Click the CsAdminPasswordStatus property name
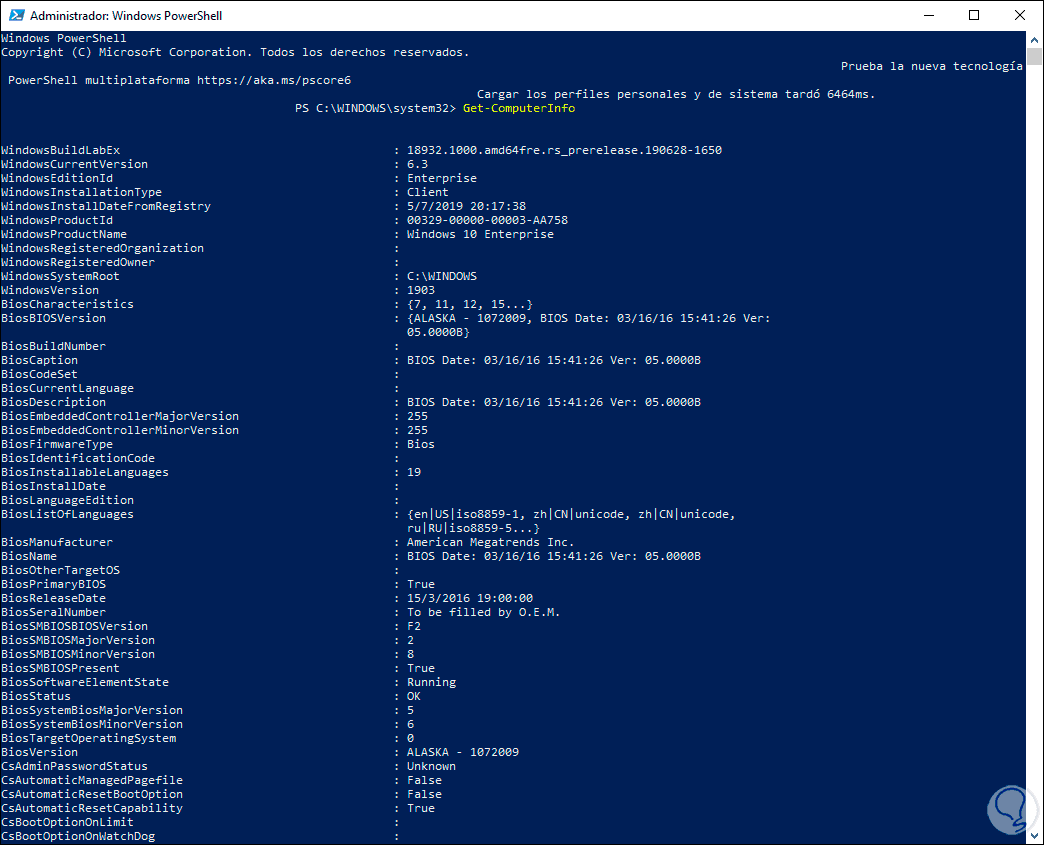The image size is (1044, 845). pyautogui.click(x=74, y=766)
